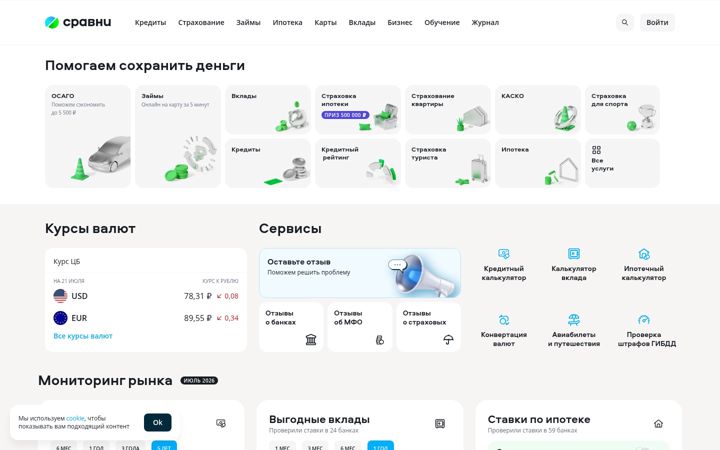
Task: Click the Авиабилеты и путешествия icon
Action: [x=574, y=320]
